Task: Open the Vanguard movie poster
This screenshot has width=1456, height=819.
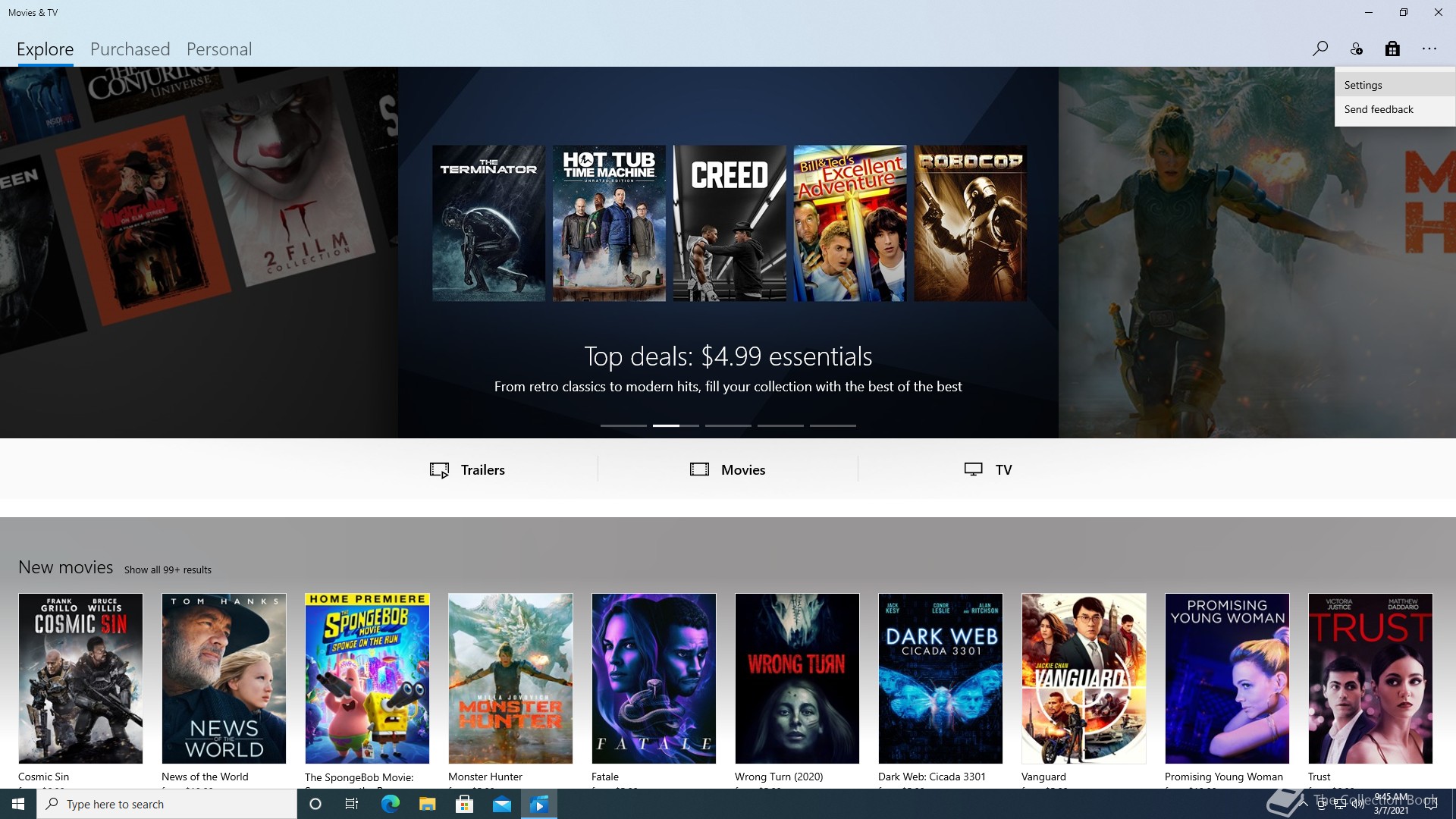Action: (1084, 678)
